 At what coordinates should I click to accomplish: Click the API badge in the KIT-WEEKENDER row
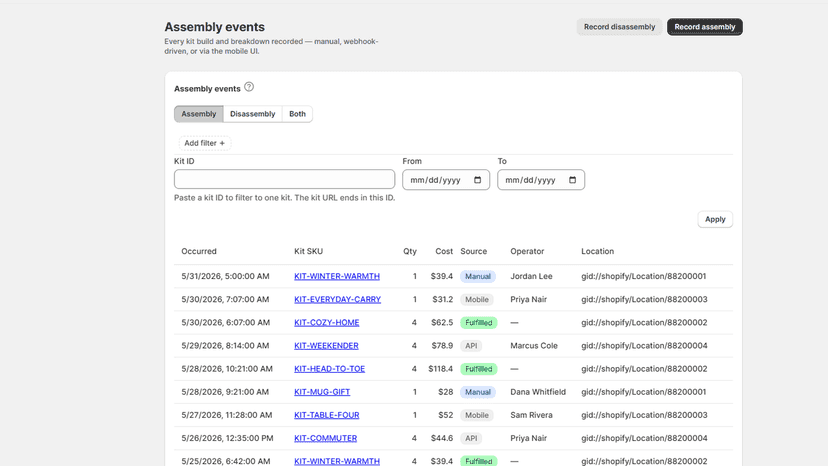click(471, 346)
